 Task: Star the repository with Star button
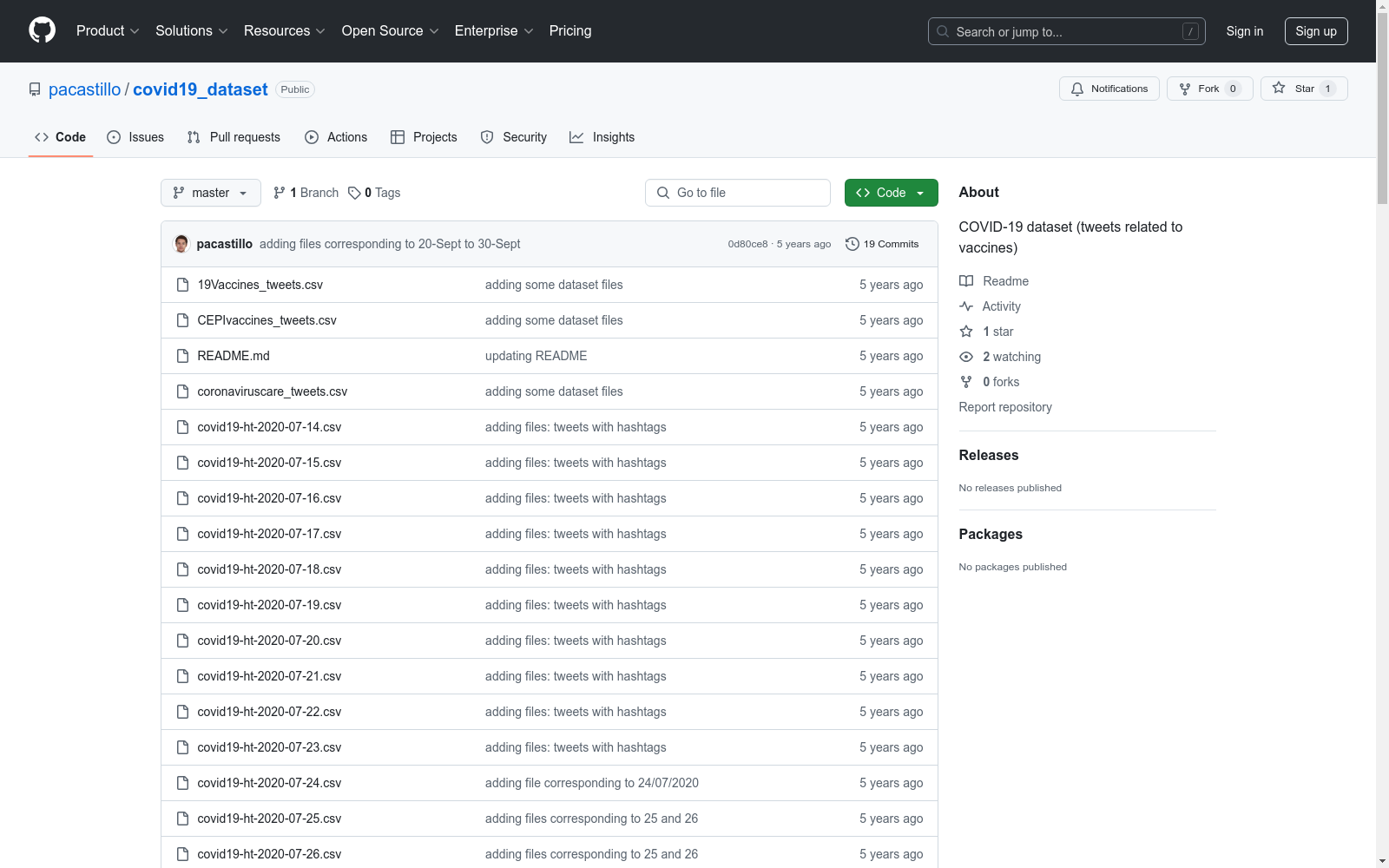pos(1304,89)
